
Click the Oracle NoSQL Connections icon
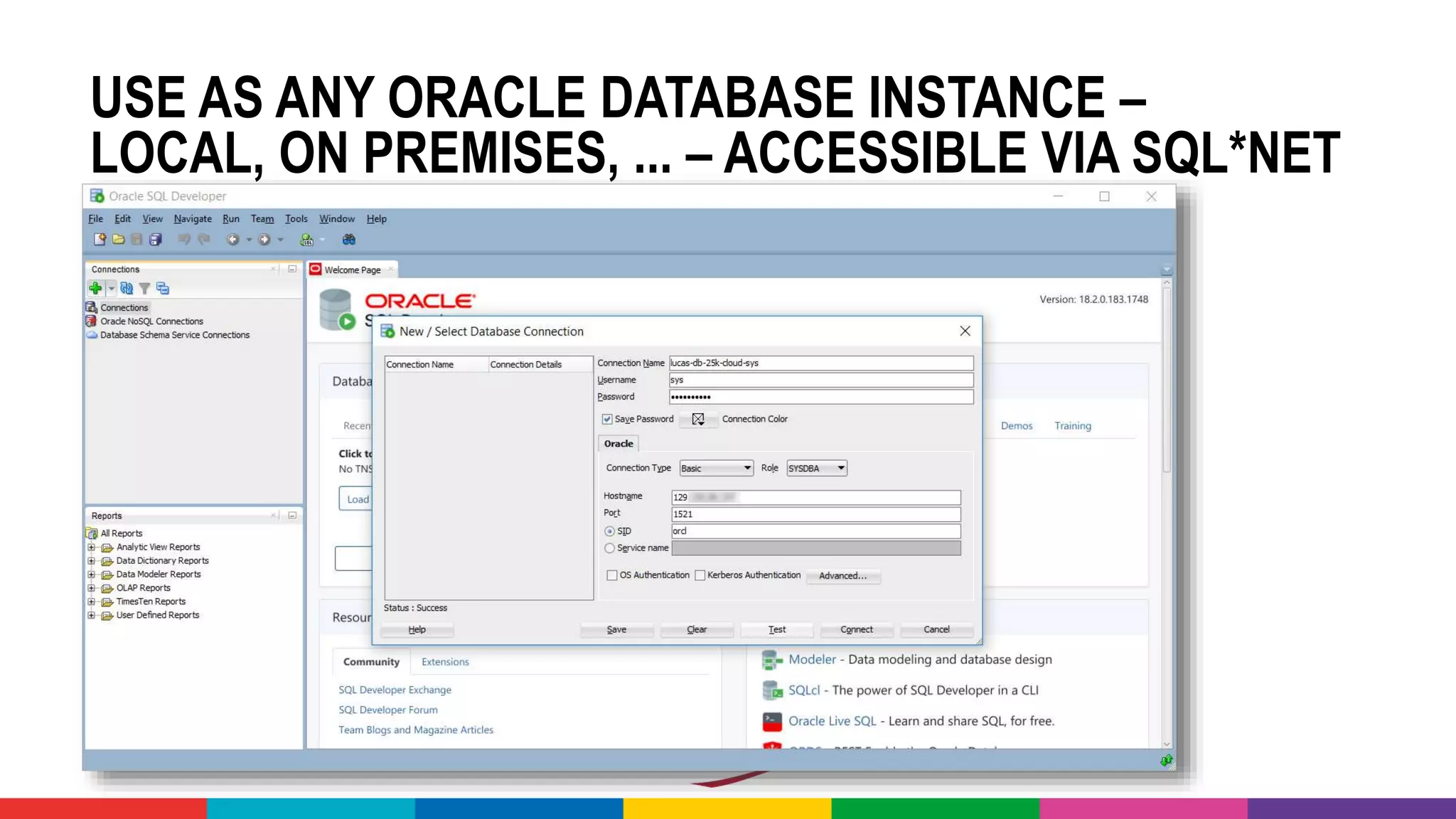tap(91, 321)
